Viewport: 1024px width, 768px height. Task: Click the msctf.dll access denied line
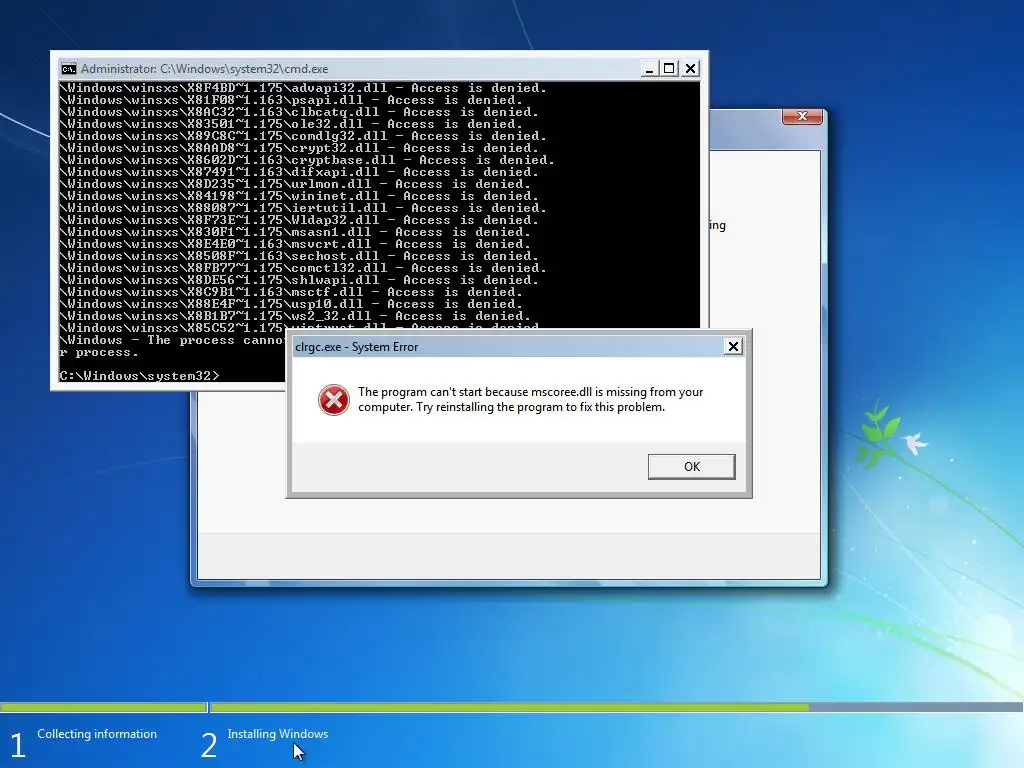[291, 292]
